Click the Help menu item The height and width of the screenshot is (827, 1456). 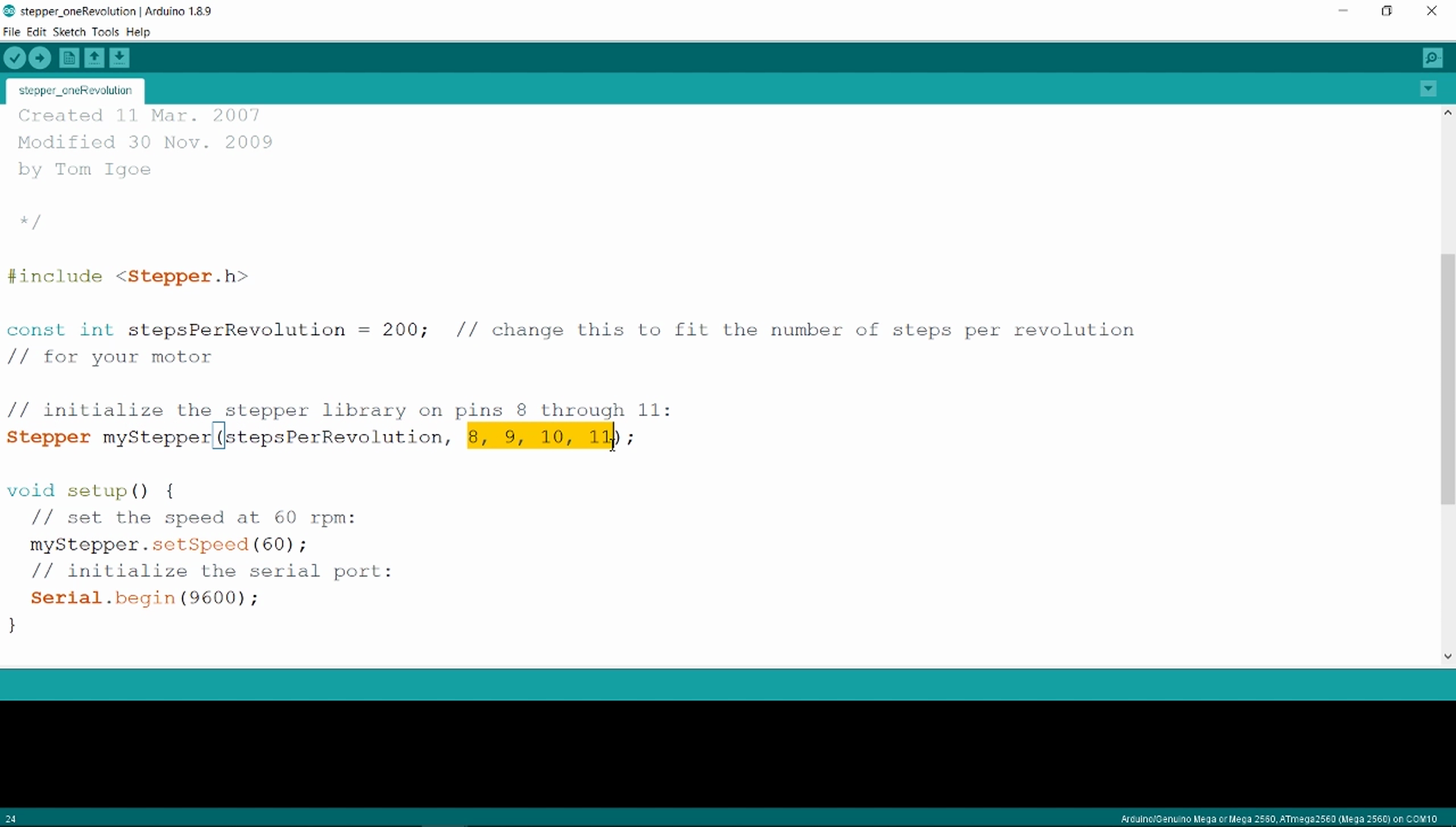point(139,31)
